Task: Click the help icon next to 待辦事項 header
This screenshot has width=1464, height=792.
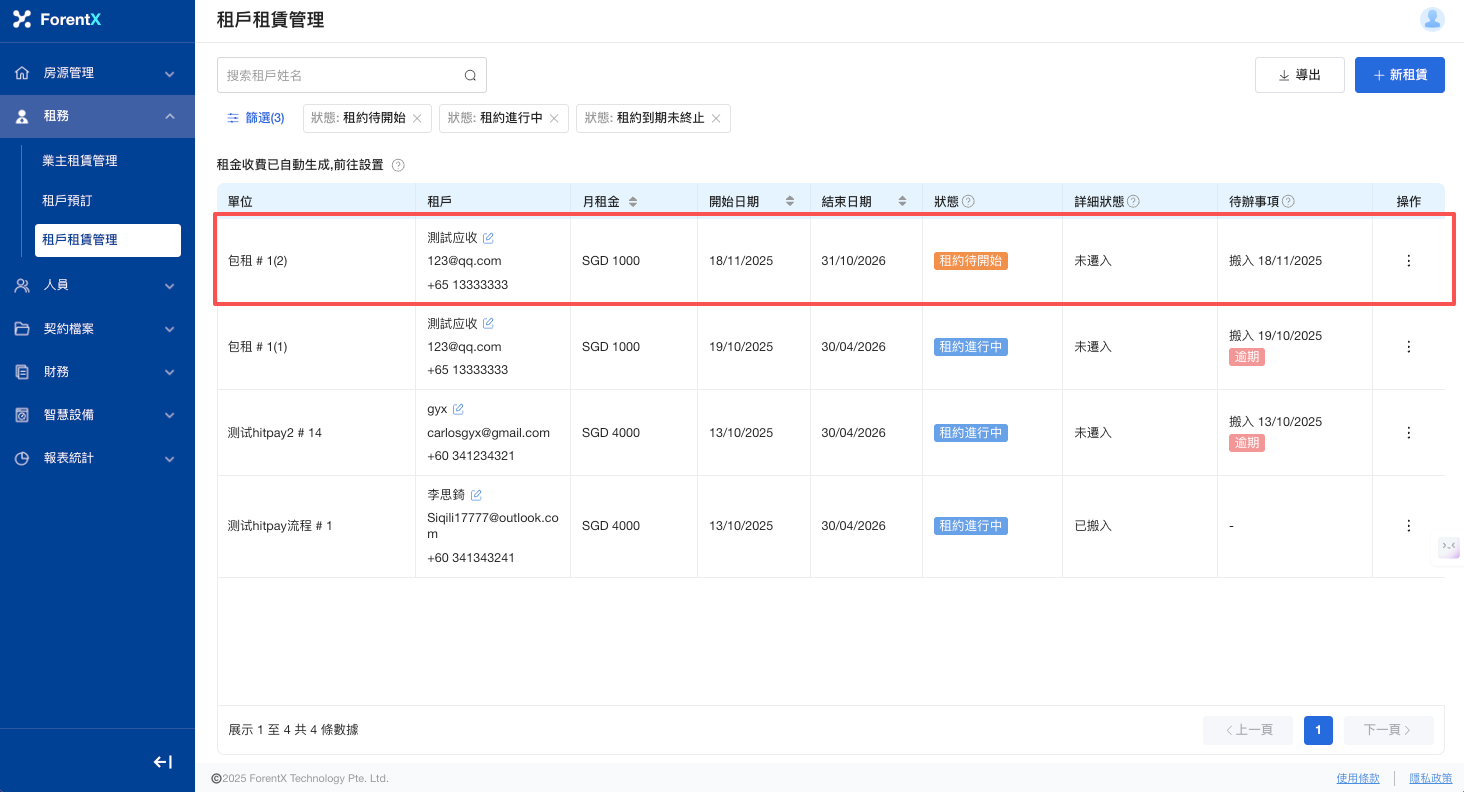Action: tap(1288, 201)
